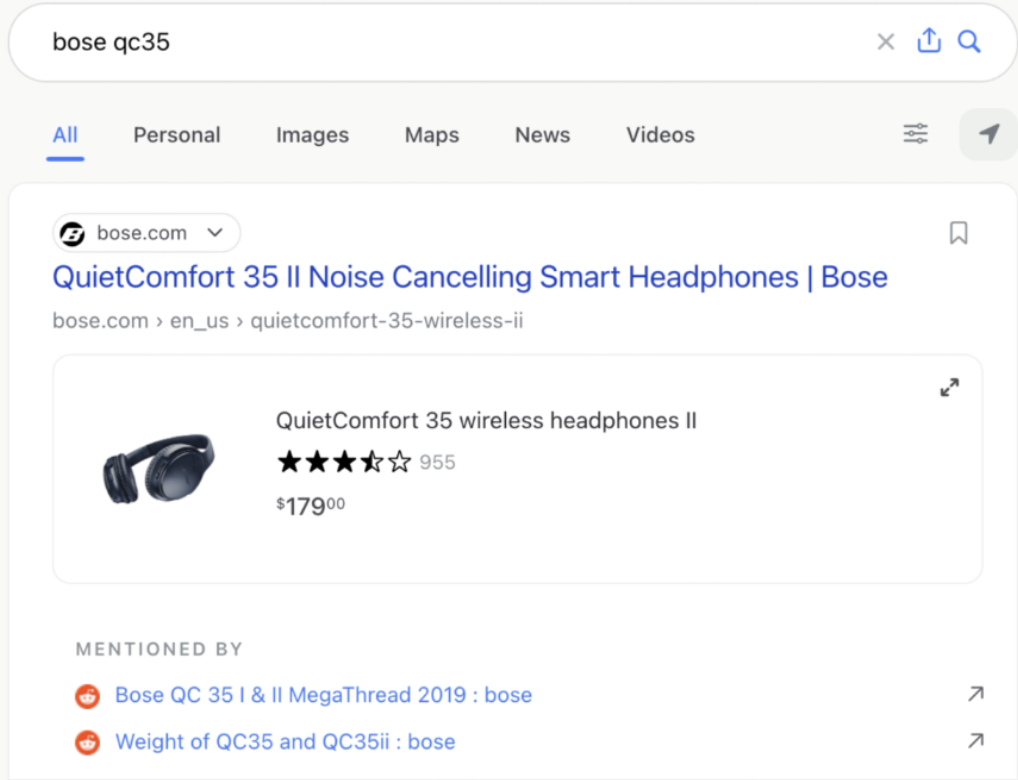1018x780 pixels.
Task: Click into the search field containing bose qc35
Action: click(x=450, y=42)
